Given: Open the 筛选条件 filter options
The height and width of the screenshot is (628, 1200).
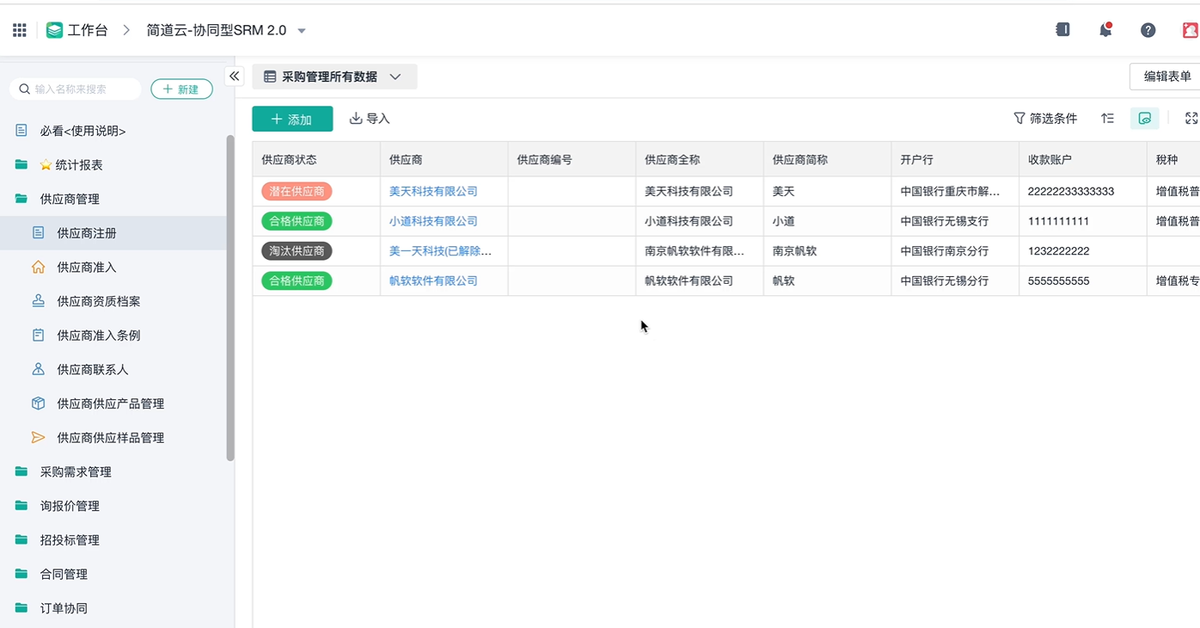Looking at the screenshot, I should tap(1046, 118).
